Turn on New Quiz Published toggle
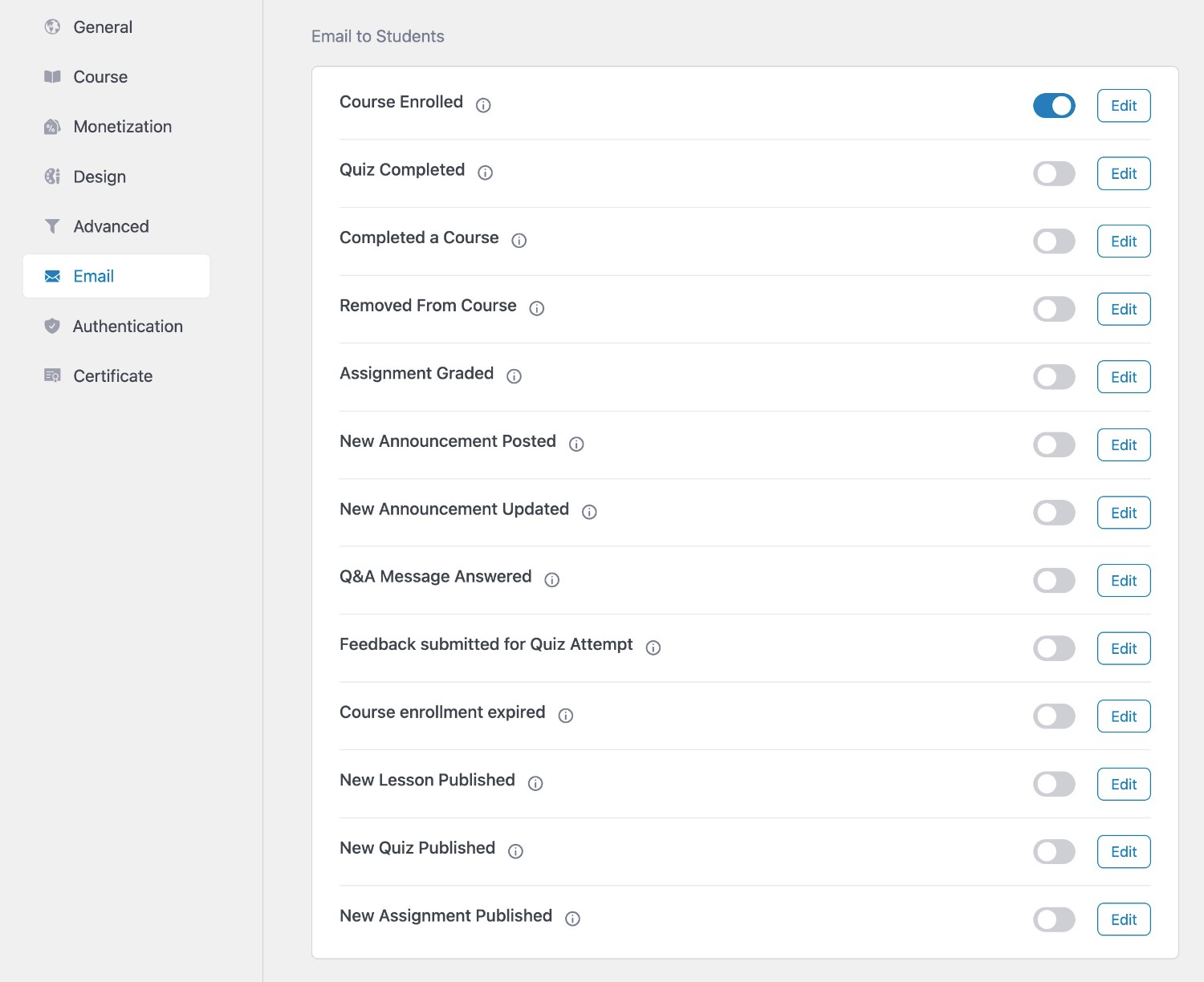The image size is (1204, 982). [x=1054, y=851]
